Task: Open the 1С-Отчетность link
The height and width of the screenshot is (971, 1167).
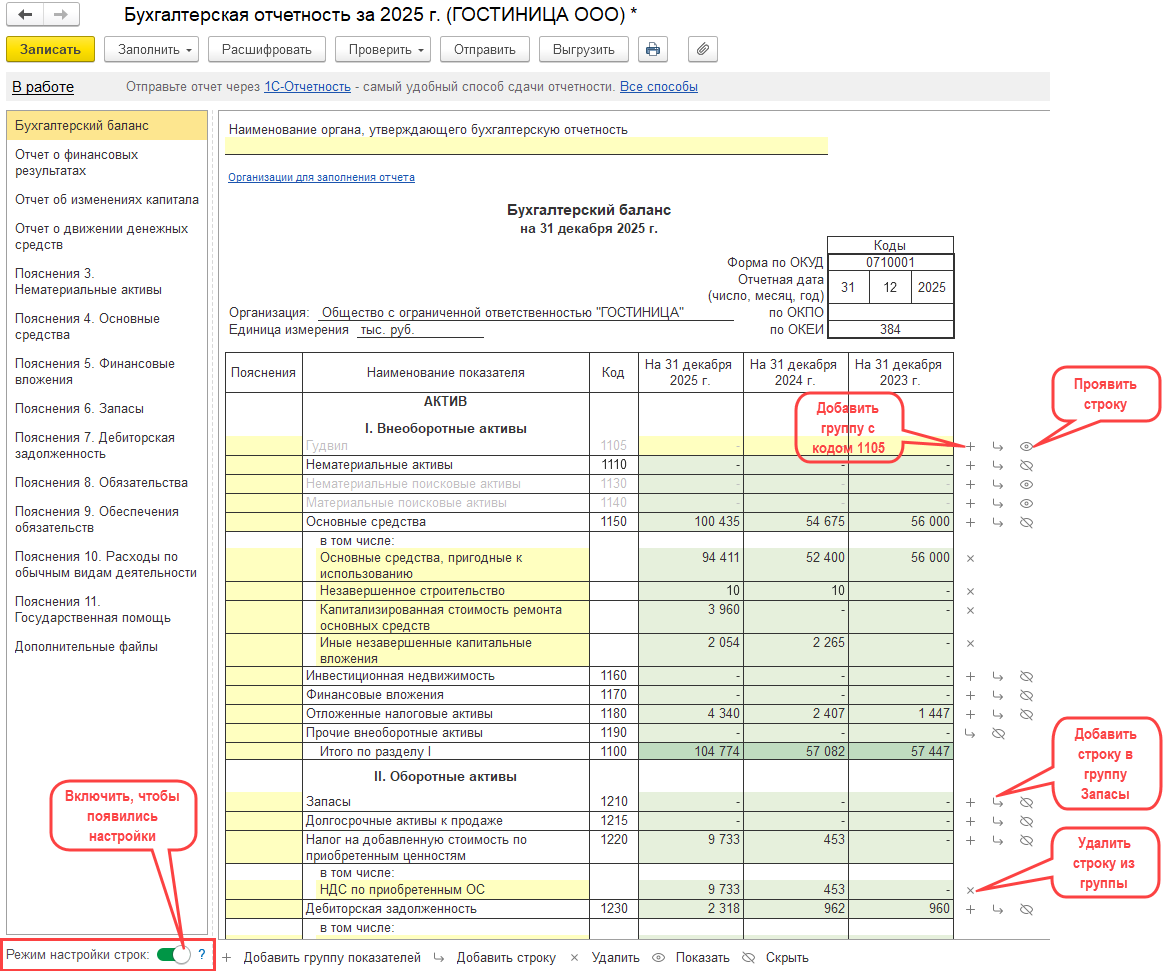Action: pyautogui.click(x=307, y=87)
